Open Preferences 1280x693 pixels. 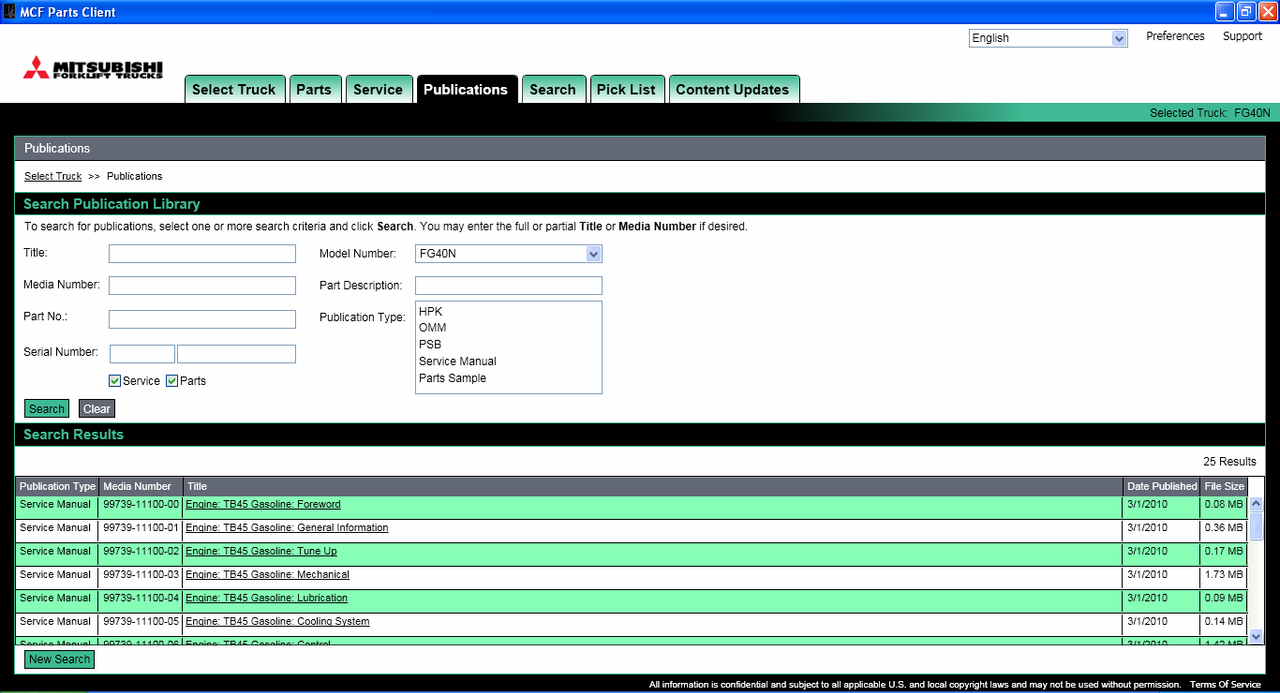click(1175, 36)
